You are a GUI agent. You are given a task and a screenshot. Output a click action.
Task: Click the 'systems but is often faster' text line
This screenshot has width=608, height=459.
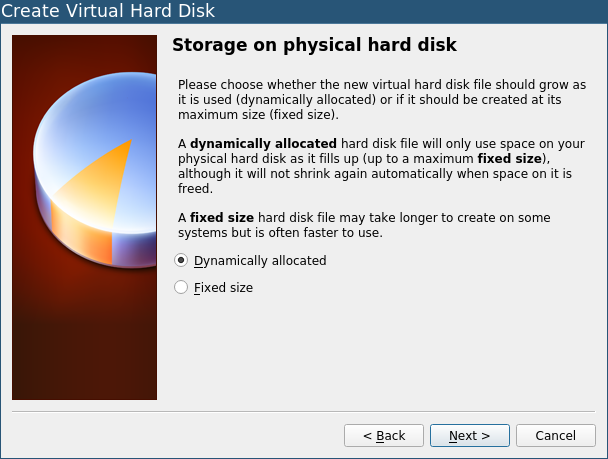tap(280, 233)
